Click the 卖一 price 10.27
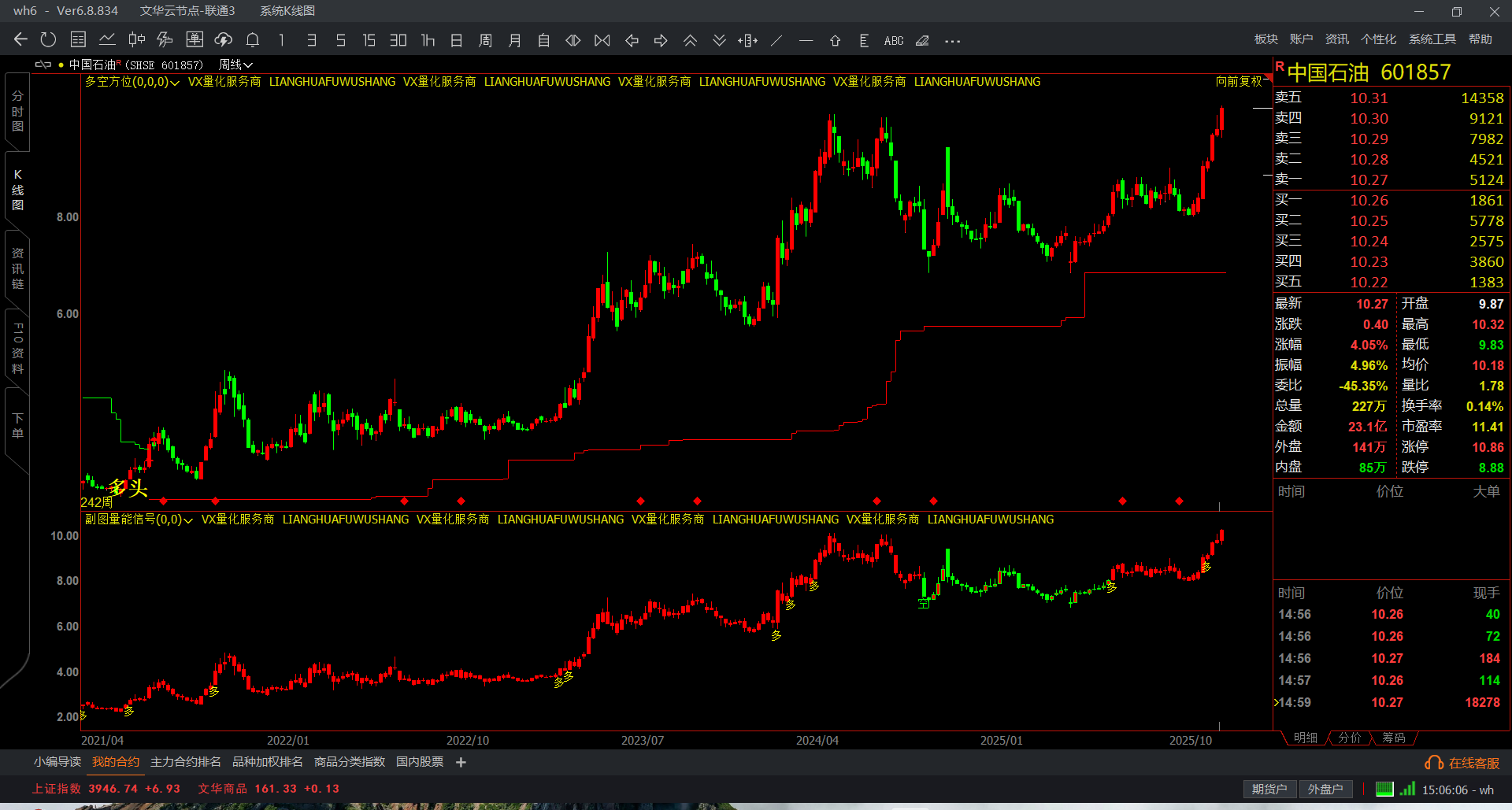The height and width of the screenshot is (810, 1512). pos(1369,180)
